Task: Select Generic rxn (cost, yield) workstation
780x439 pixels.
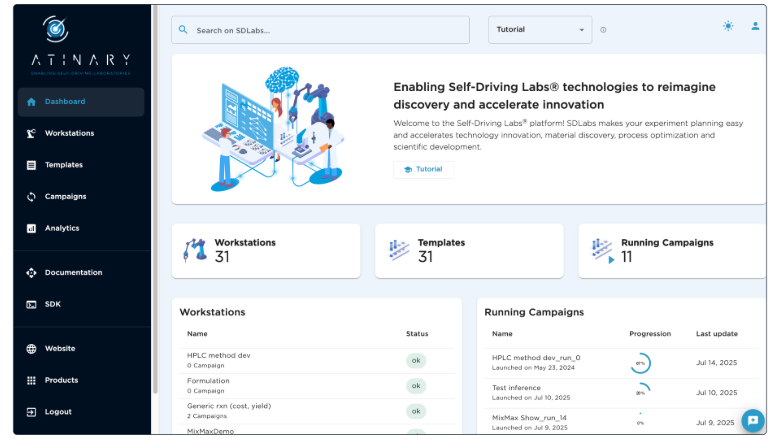Action: (317, 412)
